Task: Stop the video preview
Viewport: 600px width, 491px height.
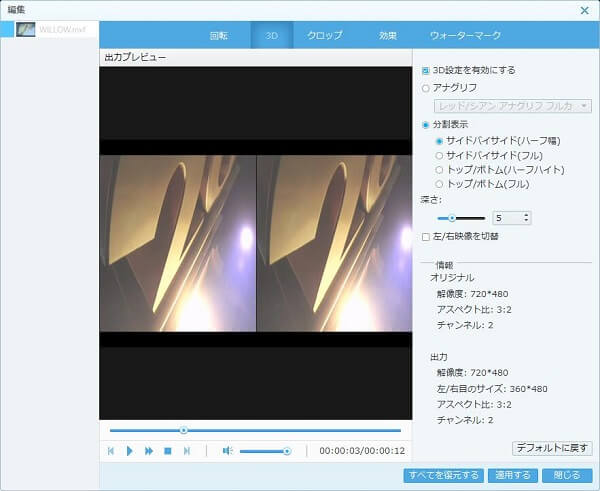Action: pyautogui.click(x=168, y=451)
